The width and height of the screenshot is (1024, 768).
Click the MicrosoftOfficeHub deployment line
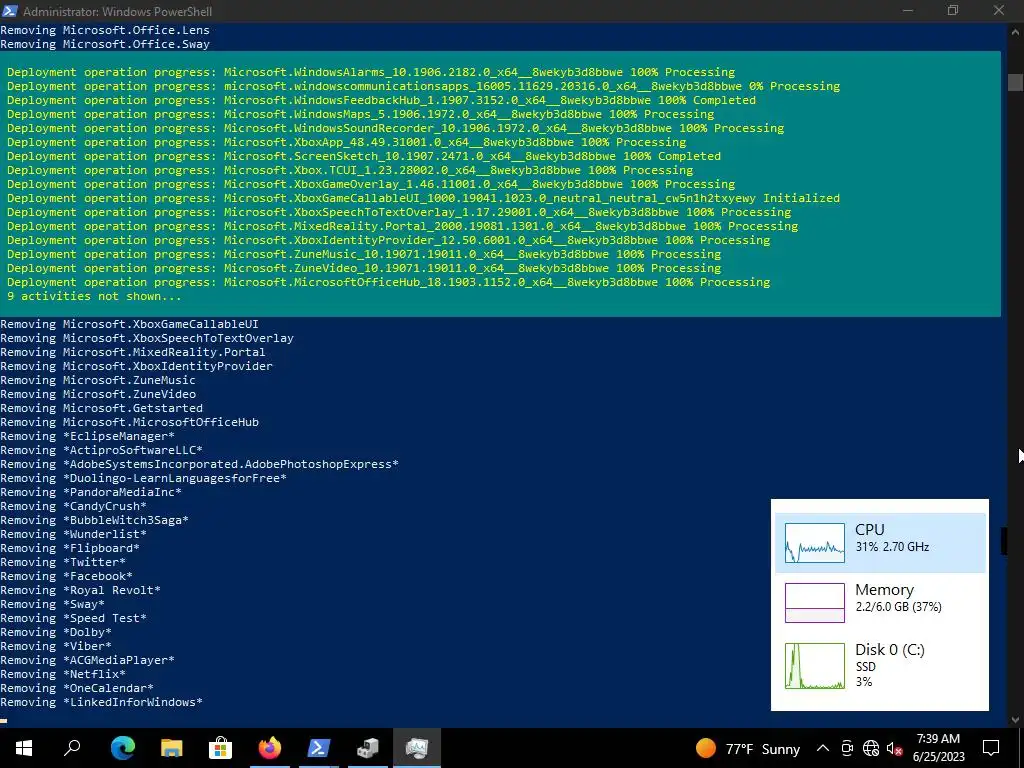[x=389, y=282]
